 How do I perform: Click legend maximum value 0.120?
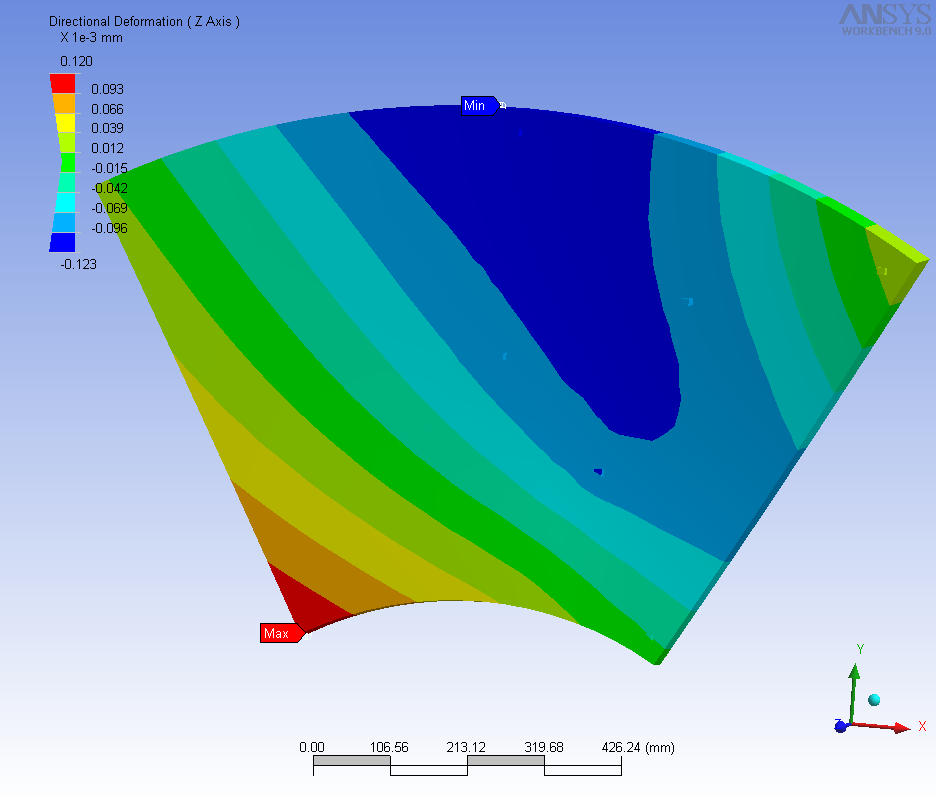76,61
